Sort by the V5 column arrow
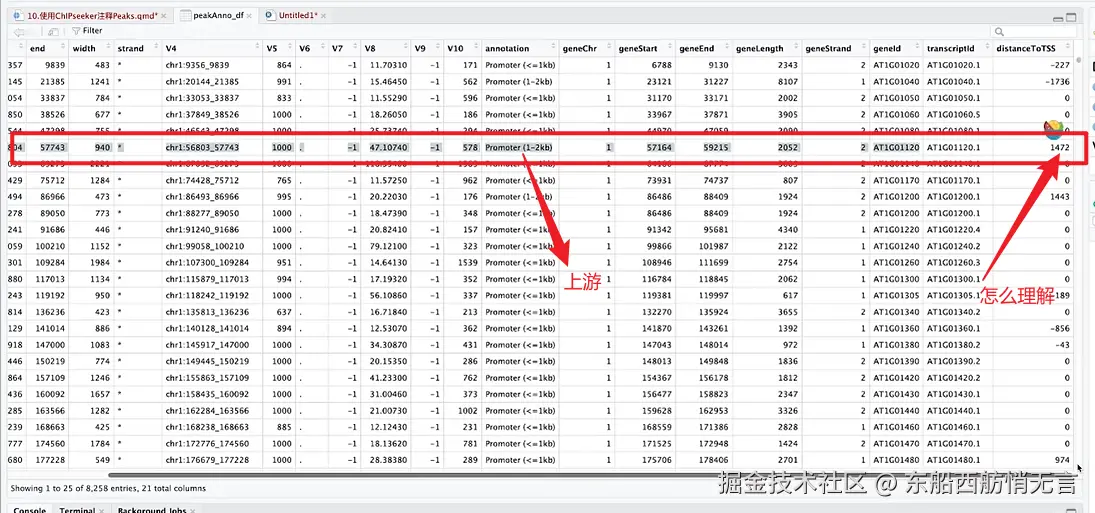Viewport: 1095px width, 513px height. click(288, 48)
